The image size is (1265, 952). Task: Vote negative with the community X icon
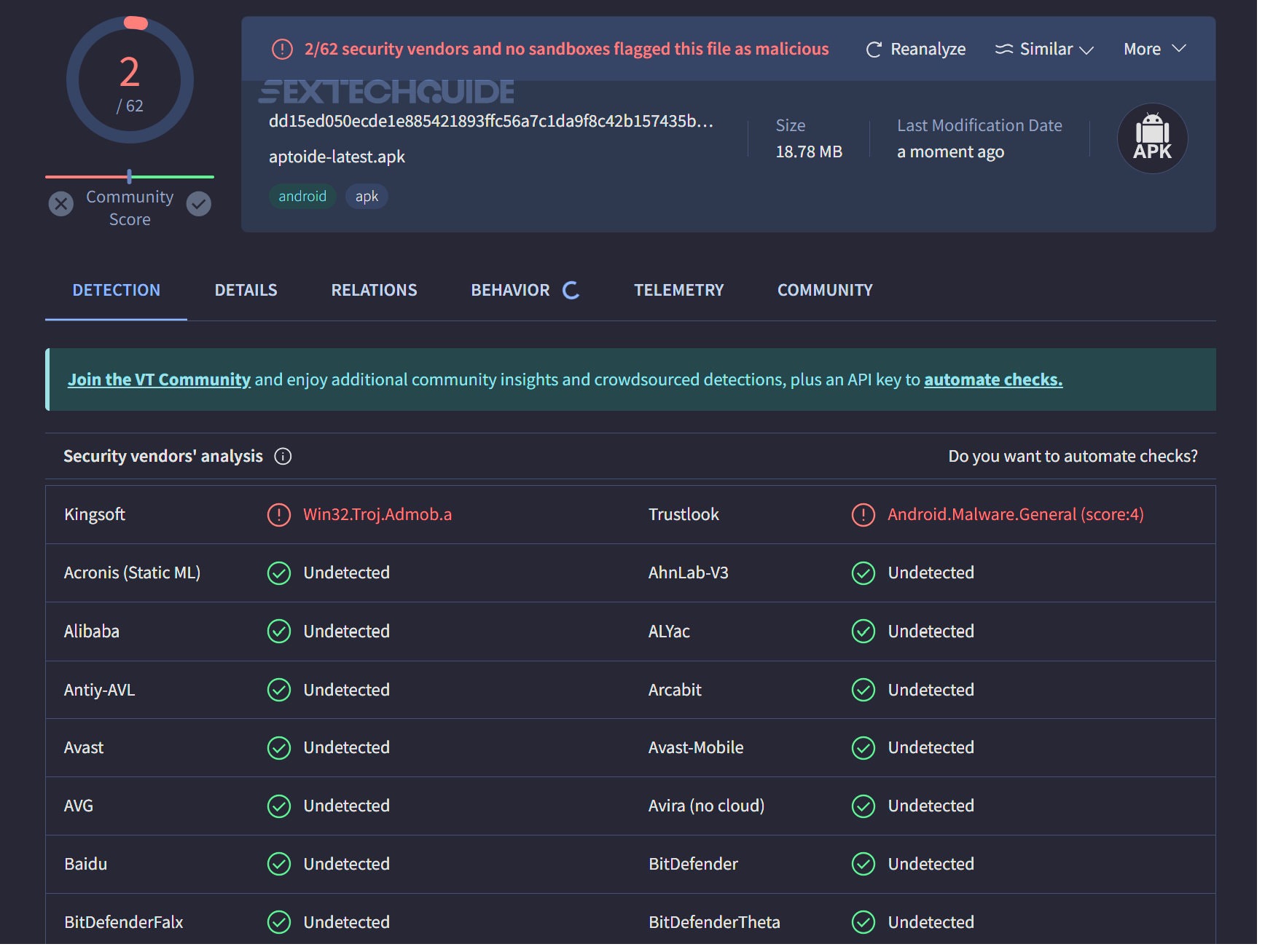click(x=61, y=205)
